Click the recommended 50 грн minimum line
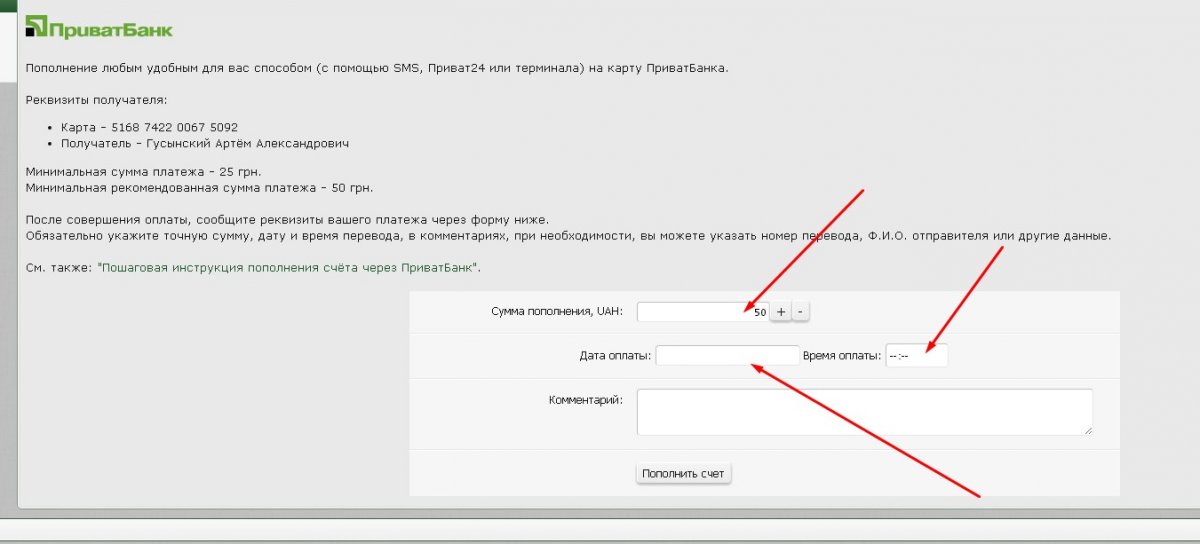The width and height of the screenshot is (1200, 544). point(200,187)
